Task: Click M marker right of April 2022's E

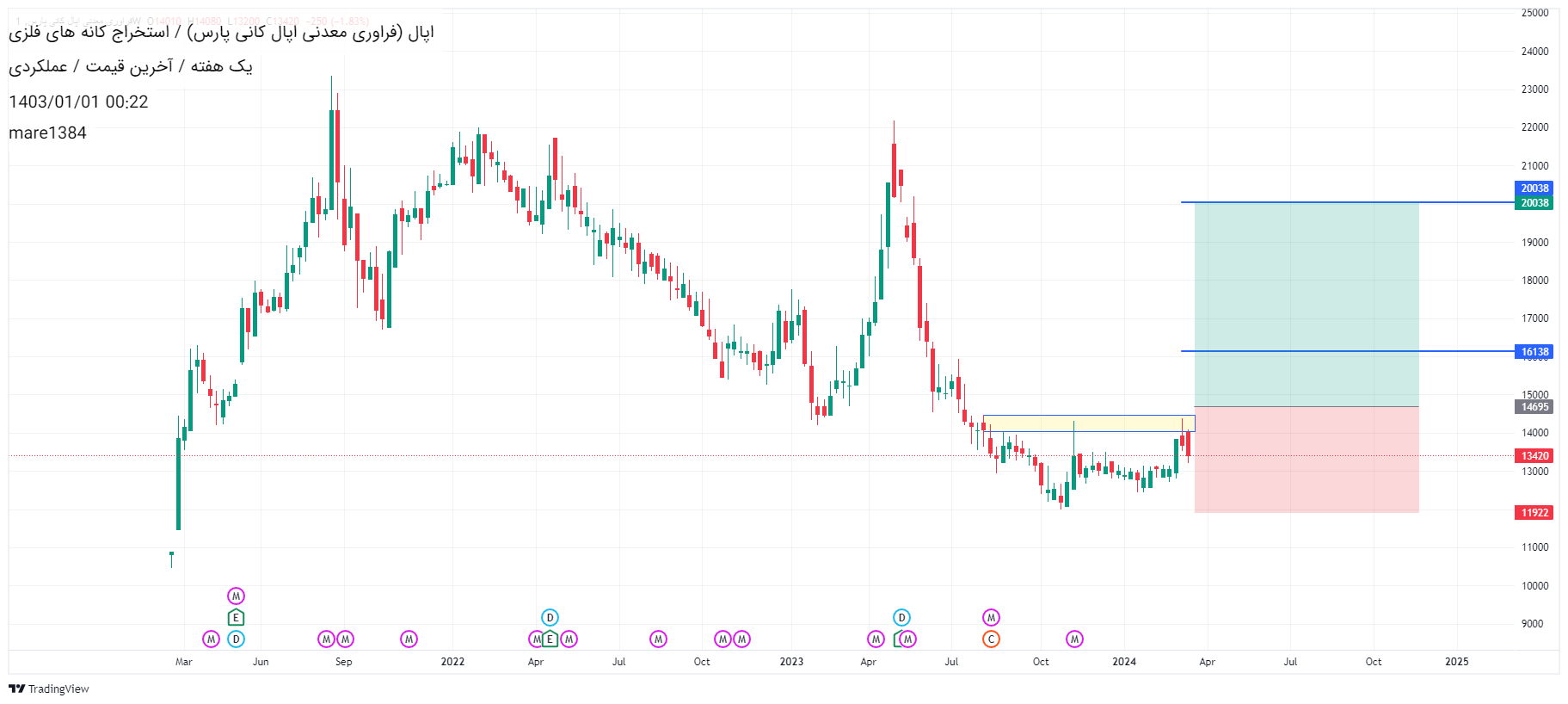Action: (569, 639)
